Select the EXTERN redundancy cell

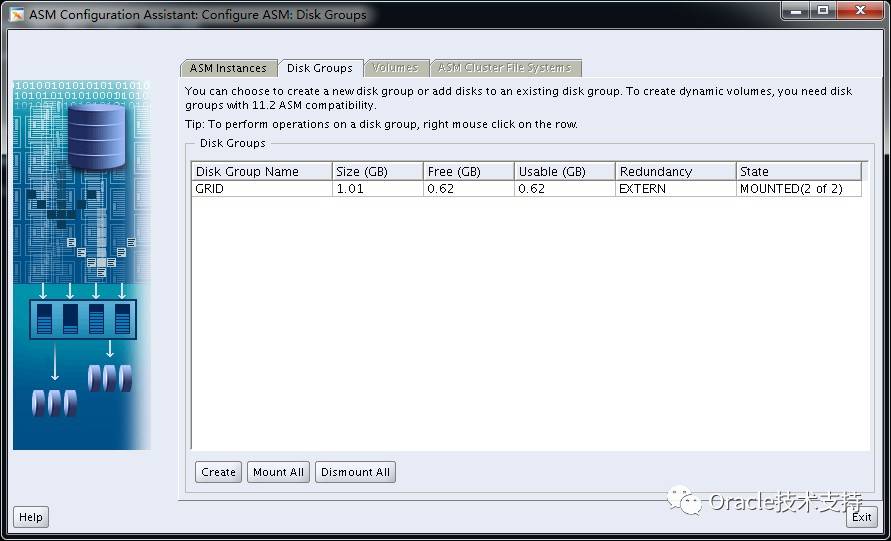pos(676,189)
